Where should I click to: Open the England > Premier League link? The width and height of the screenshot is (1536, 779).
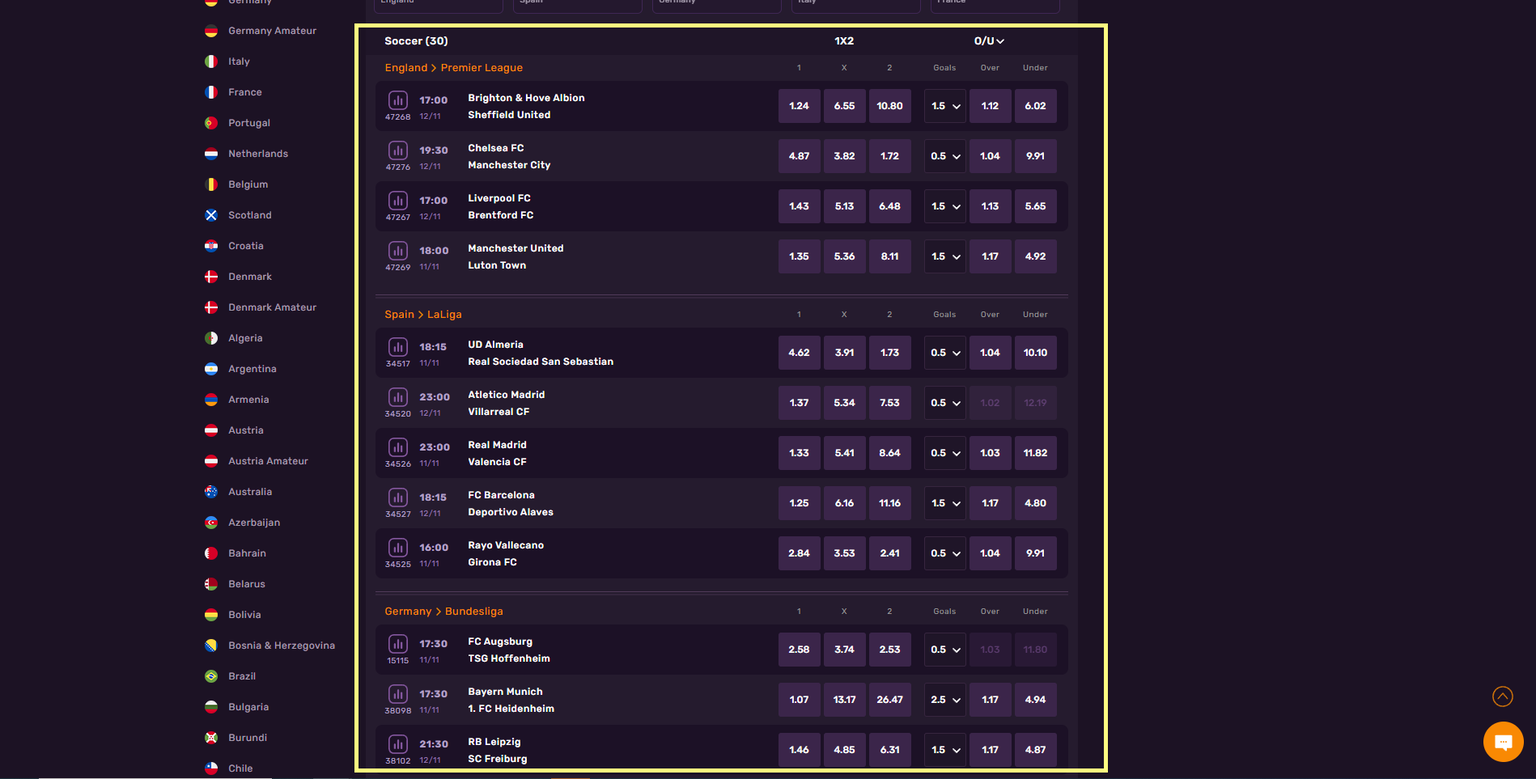pos(453,68)
